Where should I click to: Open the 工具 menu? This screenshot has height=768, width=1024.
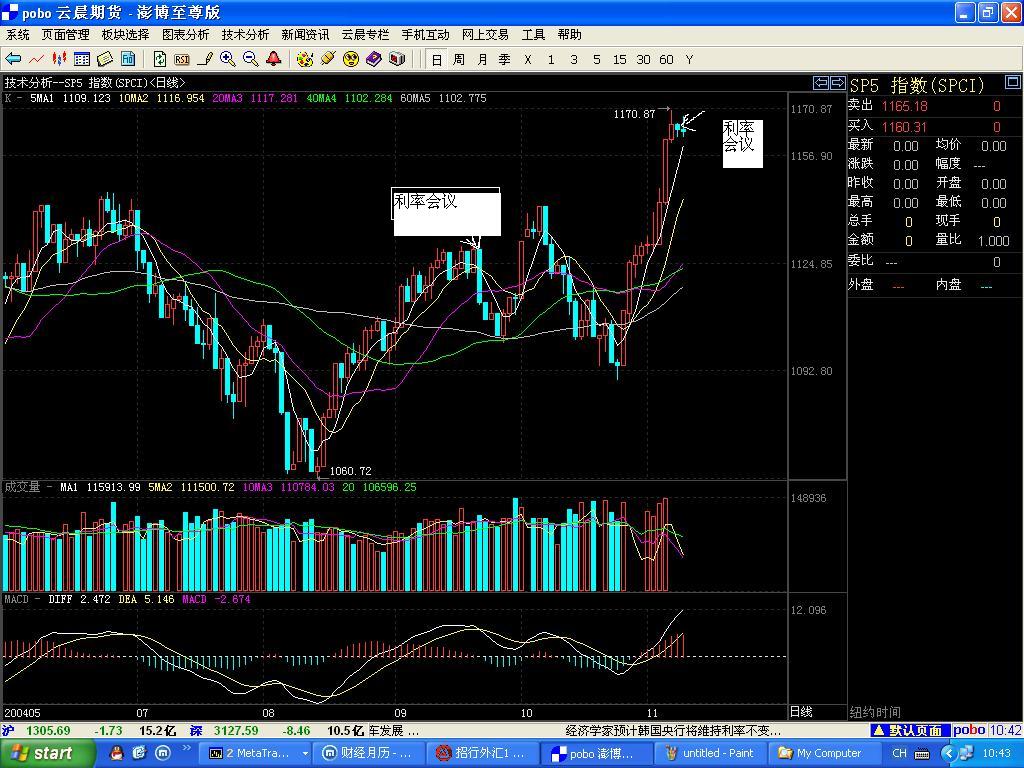533,35
